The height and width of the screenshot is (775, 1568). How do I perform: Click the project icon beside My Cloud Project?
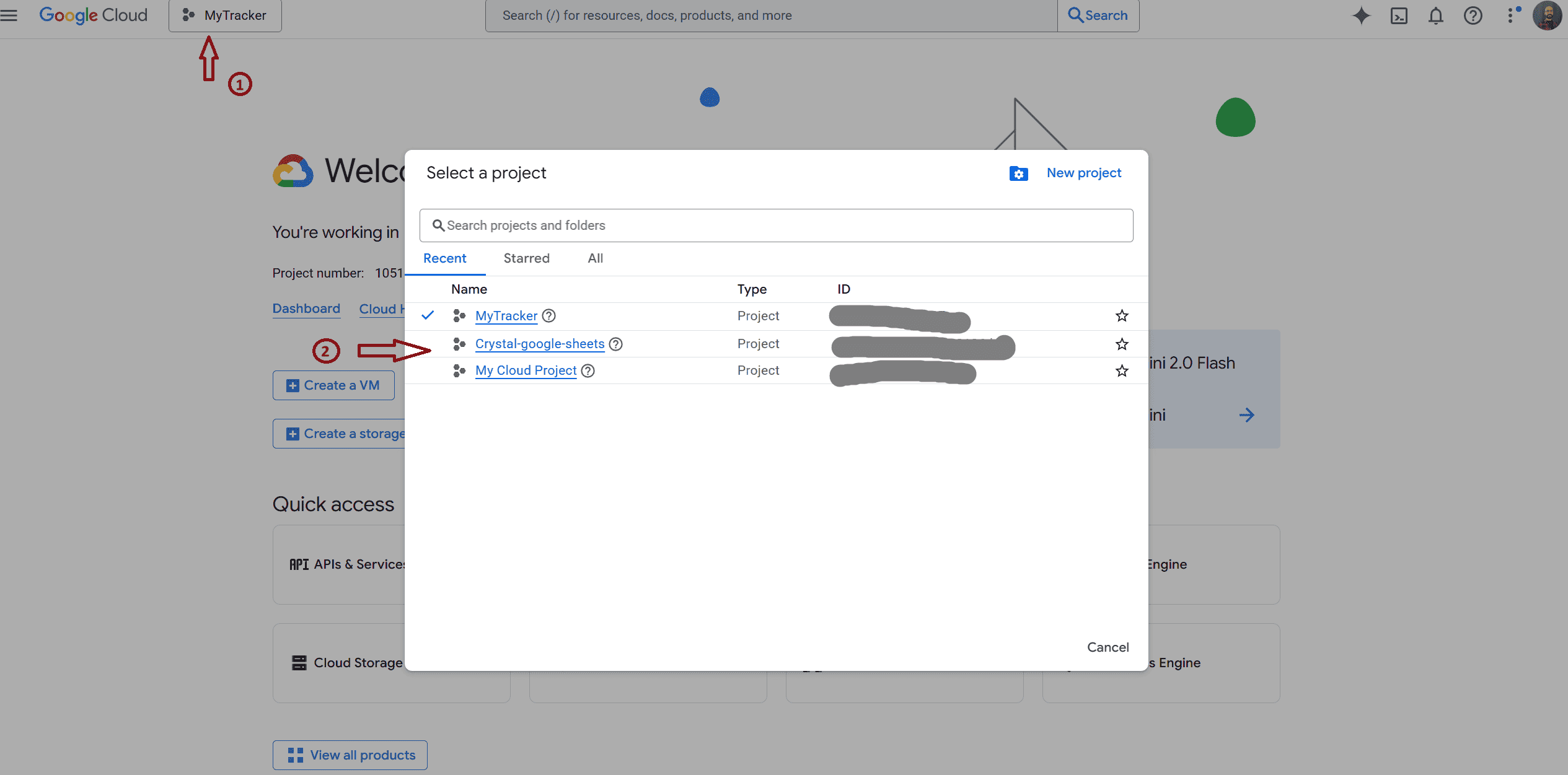point(459,370)
